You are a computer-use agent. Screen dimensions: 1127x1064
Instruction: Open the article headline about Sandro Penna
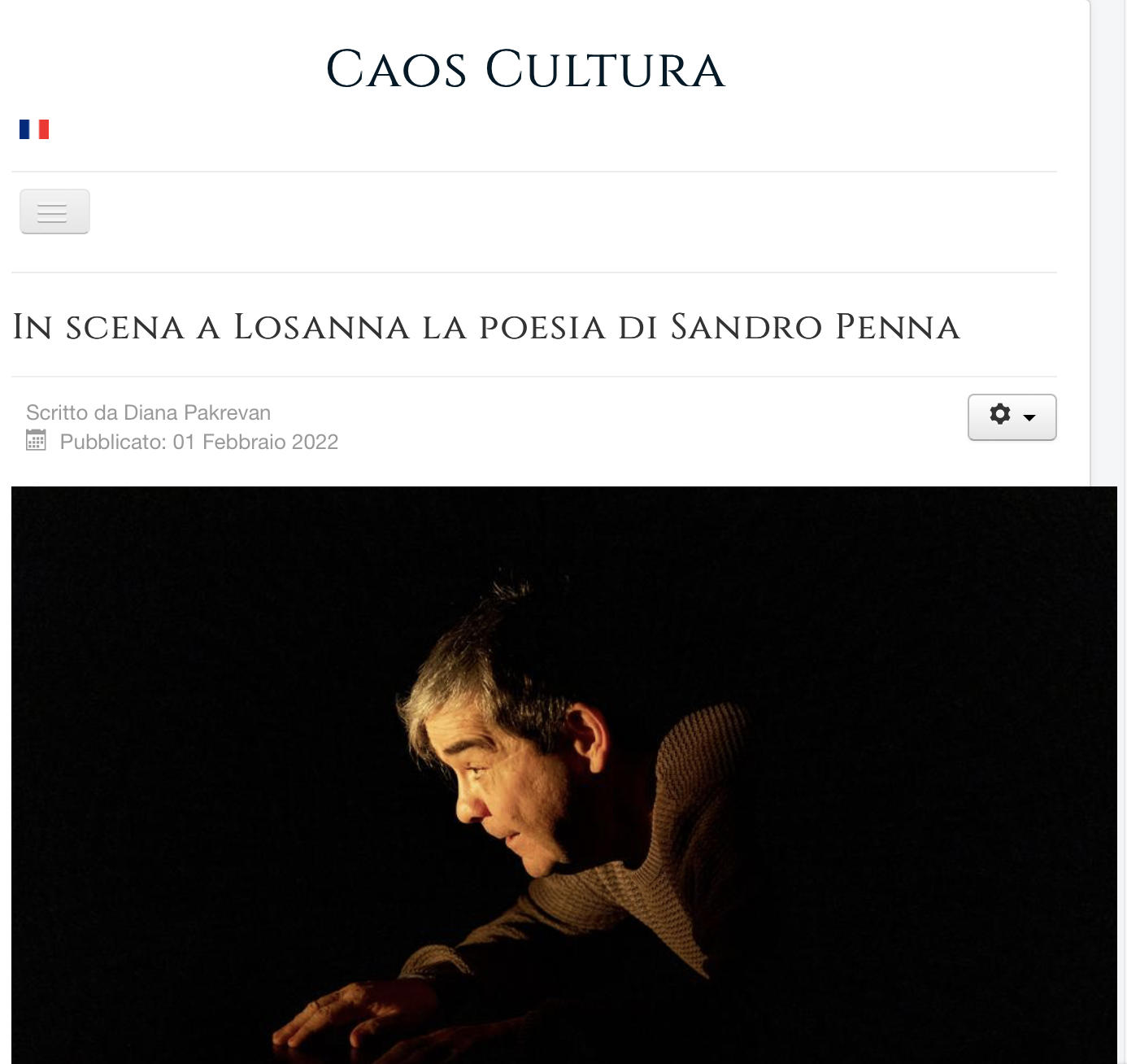486,327
